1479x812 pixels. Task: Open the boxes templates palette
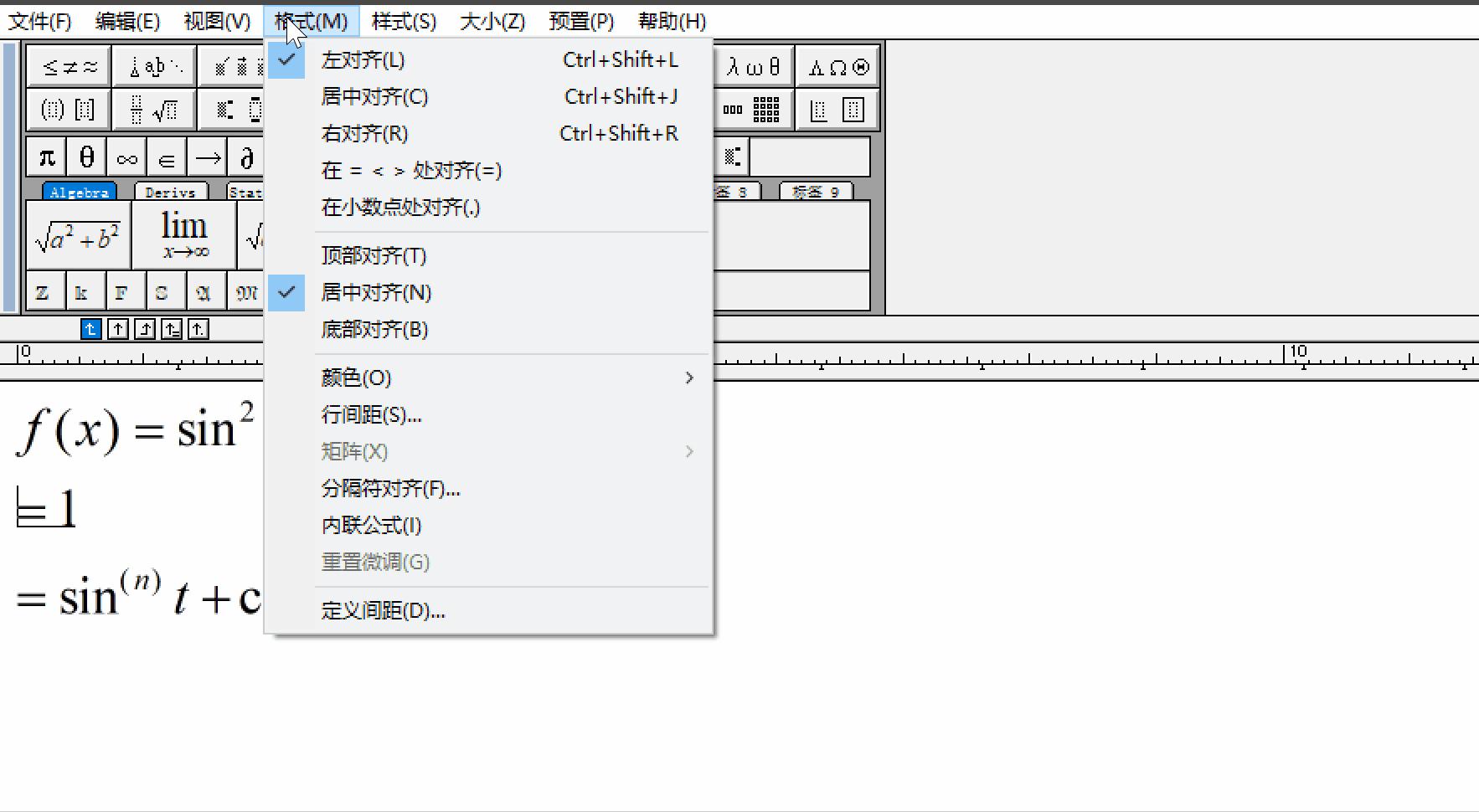[x=837, y=110]
